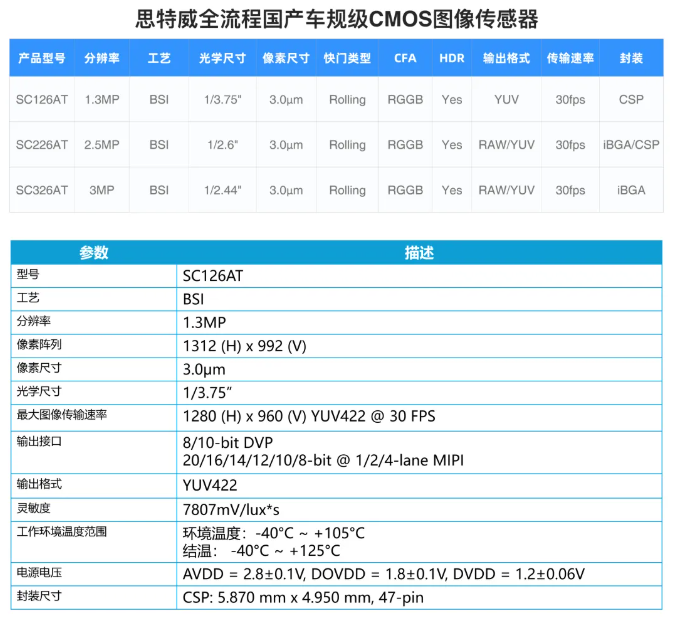Click the 光学尺寸 header in top table

coord(224,59)
